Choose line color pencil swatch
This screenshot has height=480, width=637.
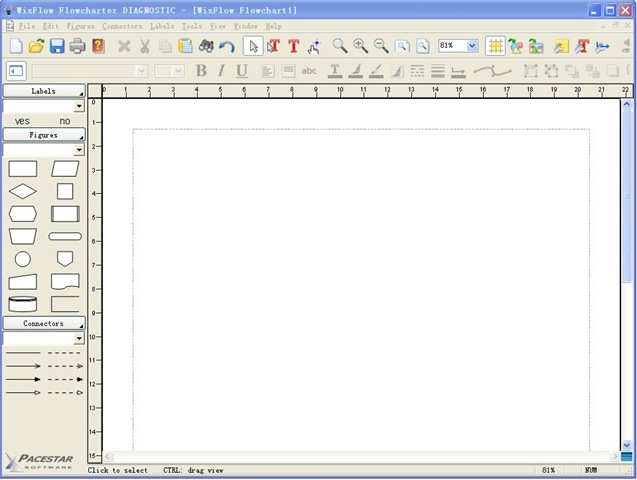tap(376, 71)
